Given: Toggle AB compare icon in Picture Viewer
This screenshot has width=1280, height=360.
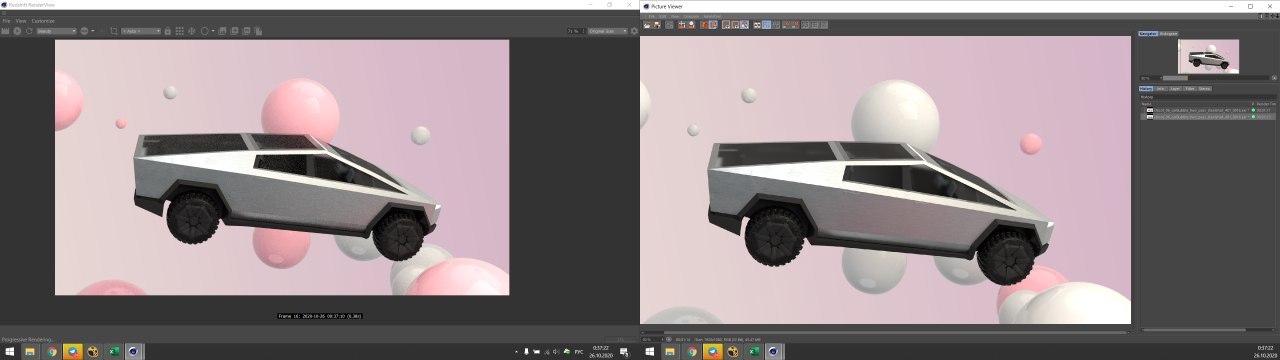Looking at the screenshot, I should 757,25.
